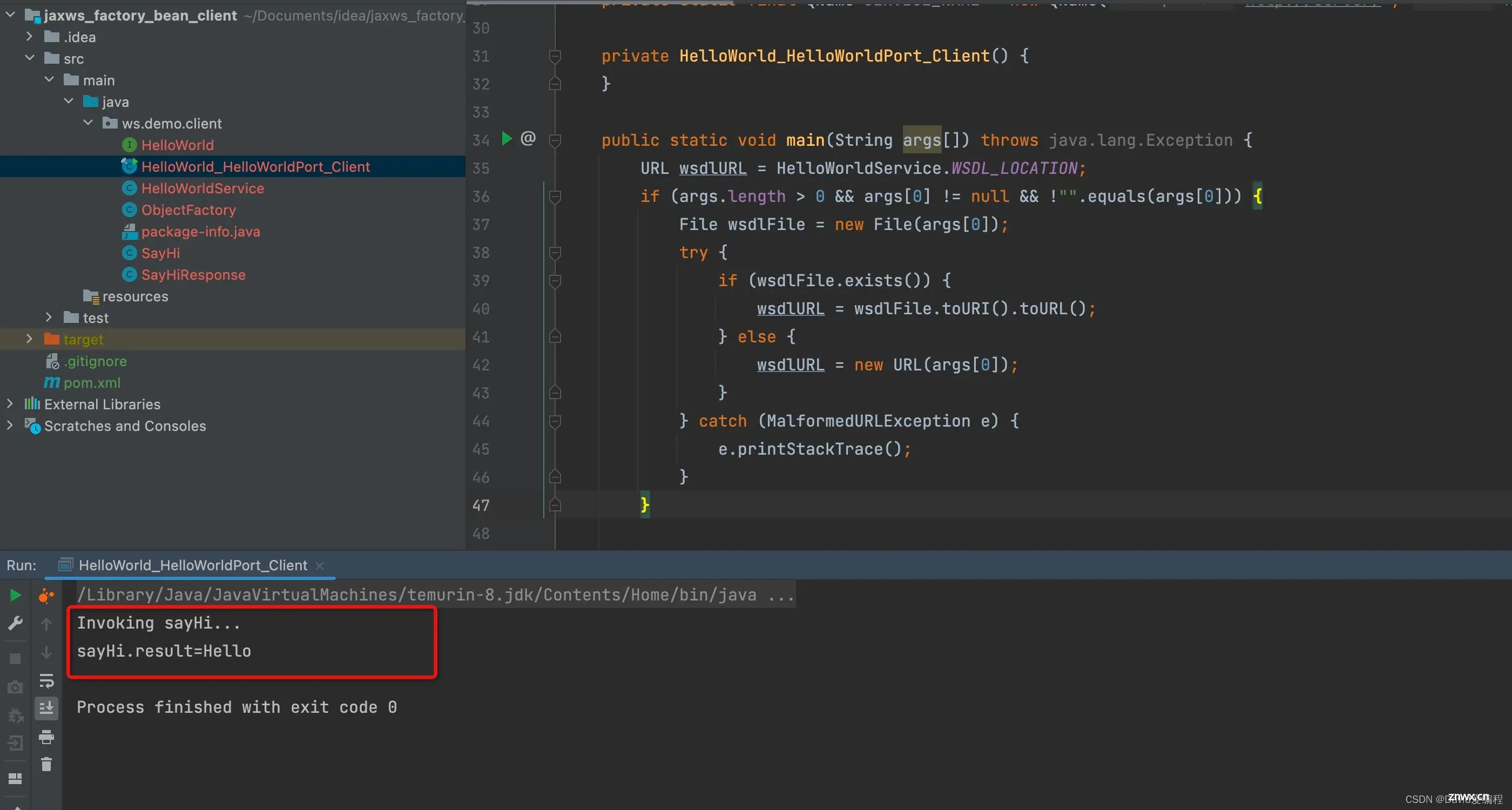1512x810 pixels.
Task: Click the wrench Modify Run Configuration icon
Action: pyautogui.click(x=15, y=623)
